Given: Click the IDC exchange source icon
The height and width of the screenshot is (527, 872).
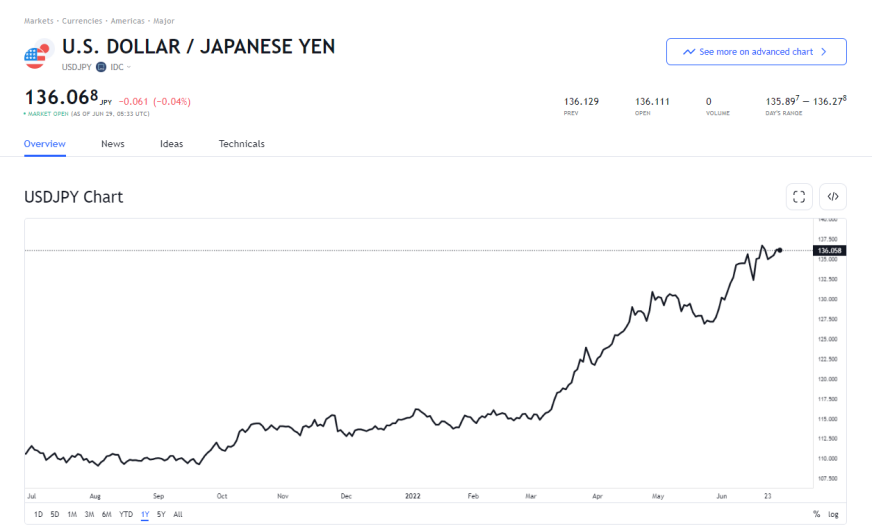Looking at the screenshot, I should click(101, 67).
